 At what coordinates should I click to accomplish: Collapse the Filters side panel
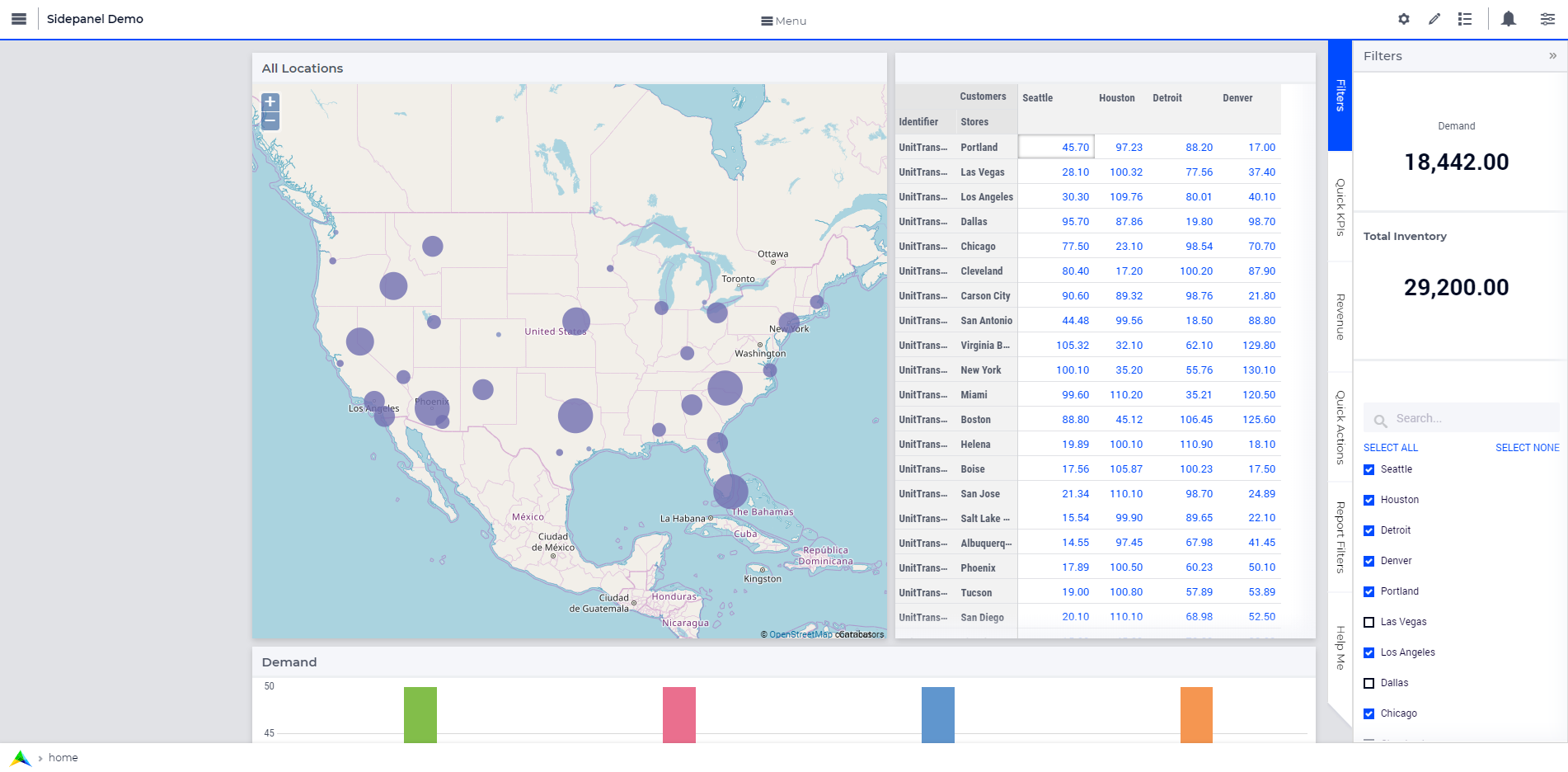point(1552,56)
